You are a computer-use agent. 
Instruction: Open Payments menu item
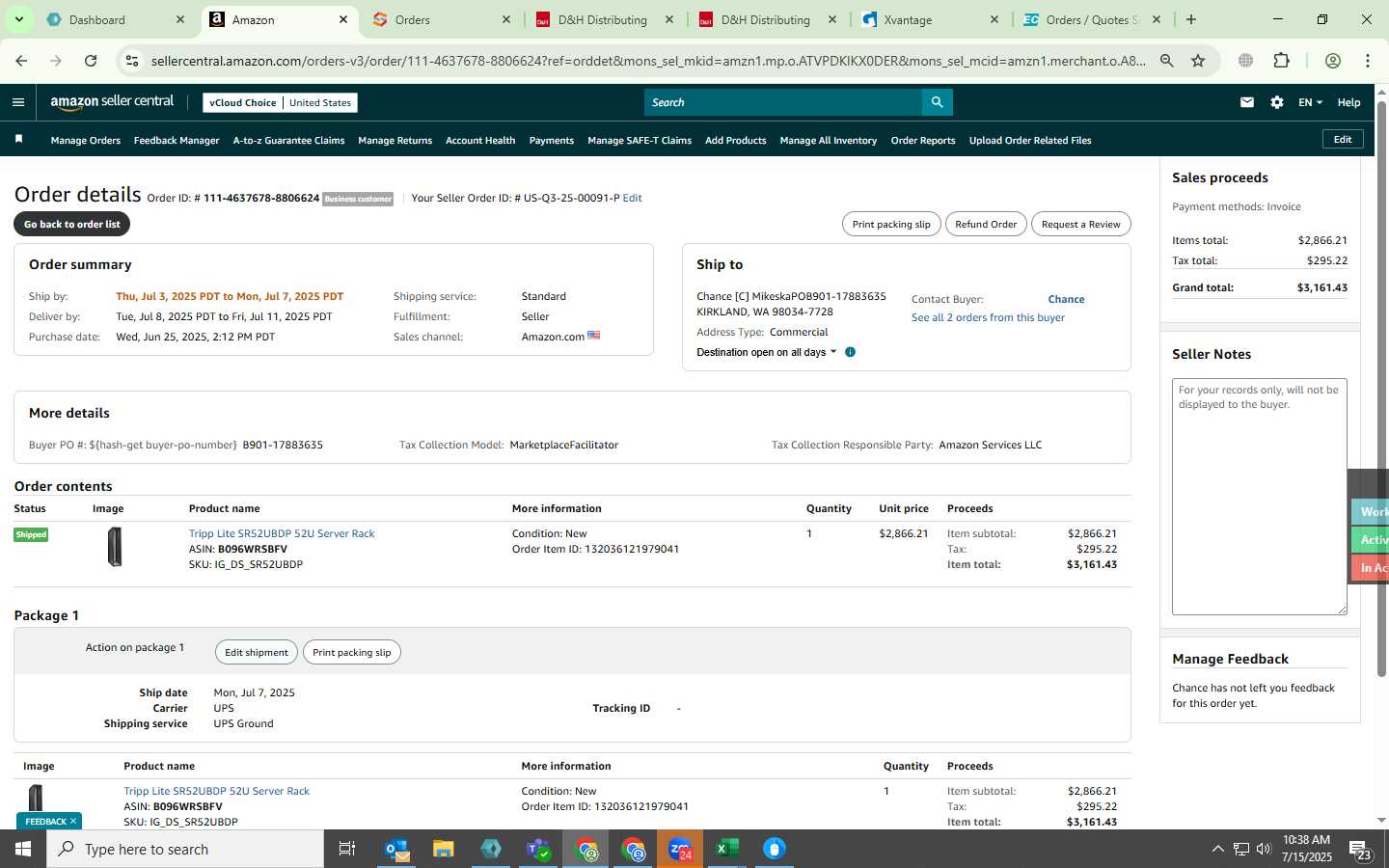pos(552,140)
